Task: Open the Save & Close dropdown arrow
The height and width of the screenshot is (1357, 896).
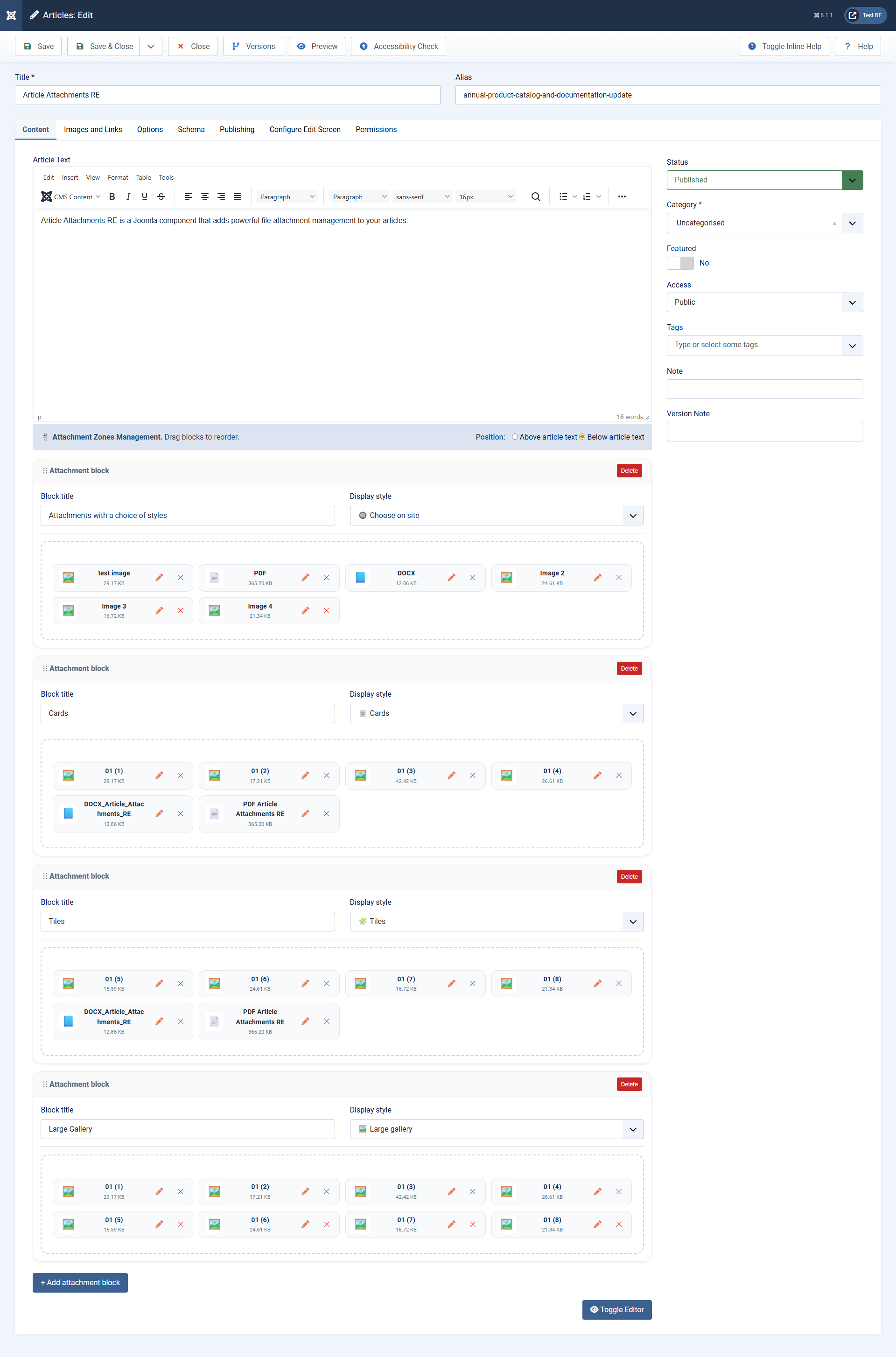Action: (151, 46)
